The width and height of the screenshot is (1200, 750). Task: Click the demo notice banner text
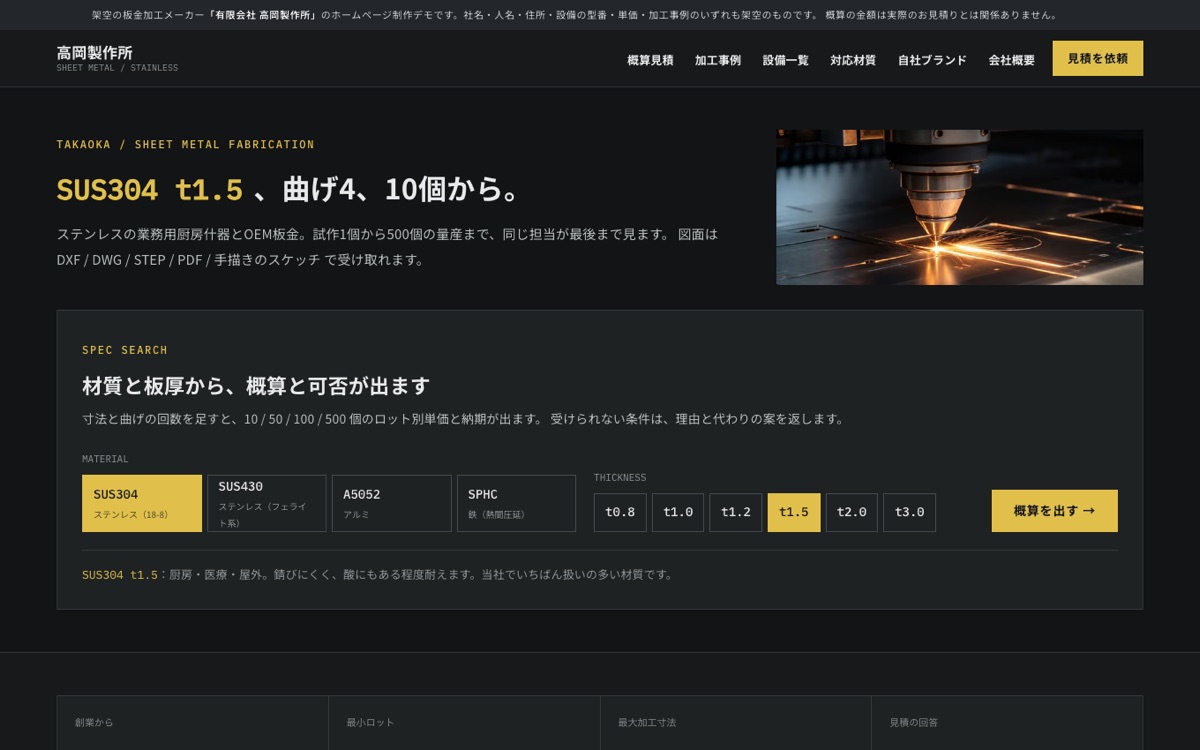coord(575,15)
